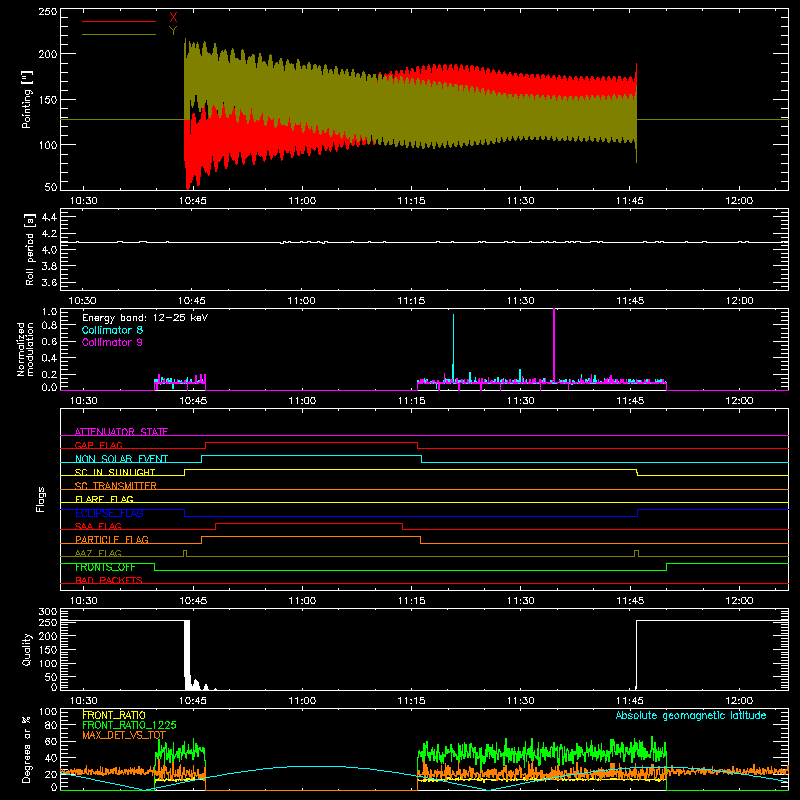Click the 11:15 tick under the Roll period plot
The image size is (800, 800).
(x=411, y=301)
